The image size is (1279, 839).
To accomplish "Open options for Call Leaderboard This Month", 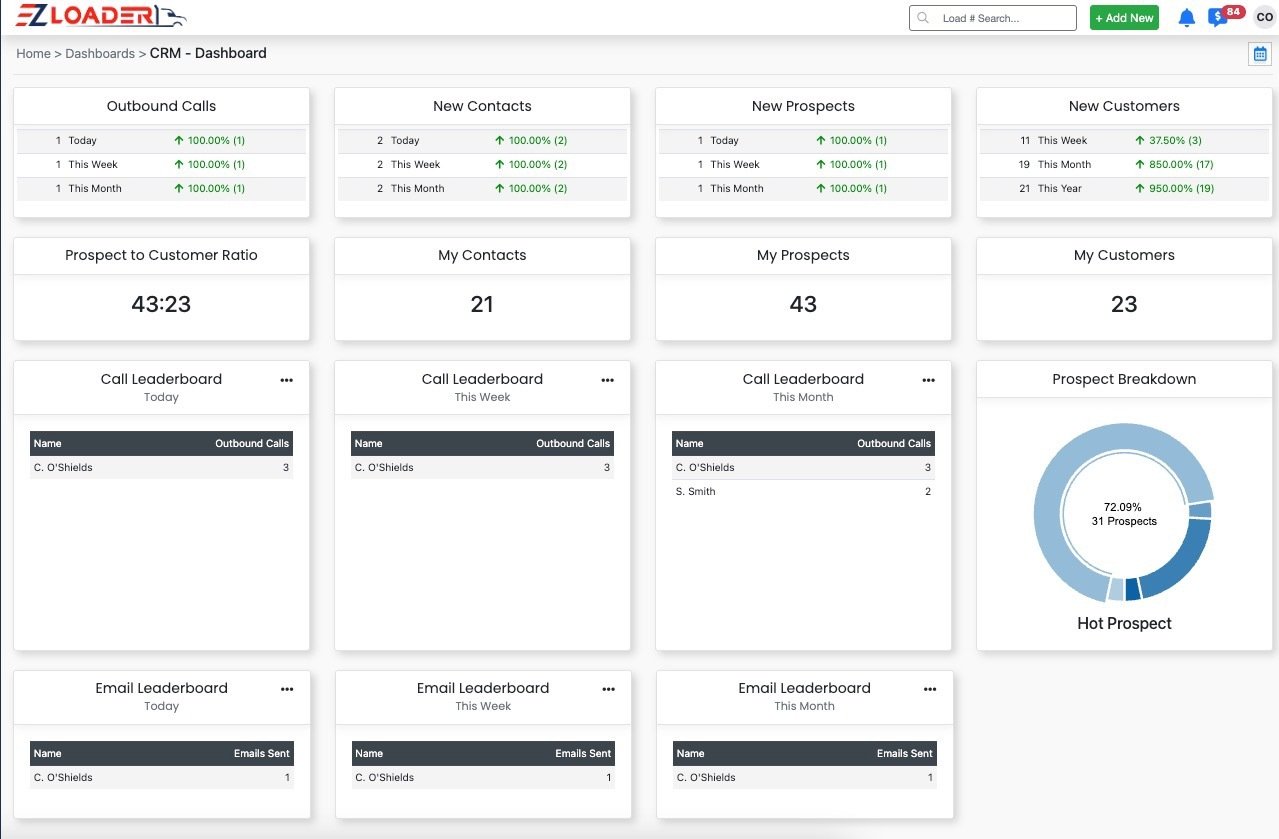I will tap(929, 380).
